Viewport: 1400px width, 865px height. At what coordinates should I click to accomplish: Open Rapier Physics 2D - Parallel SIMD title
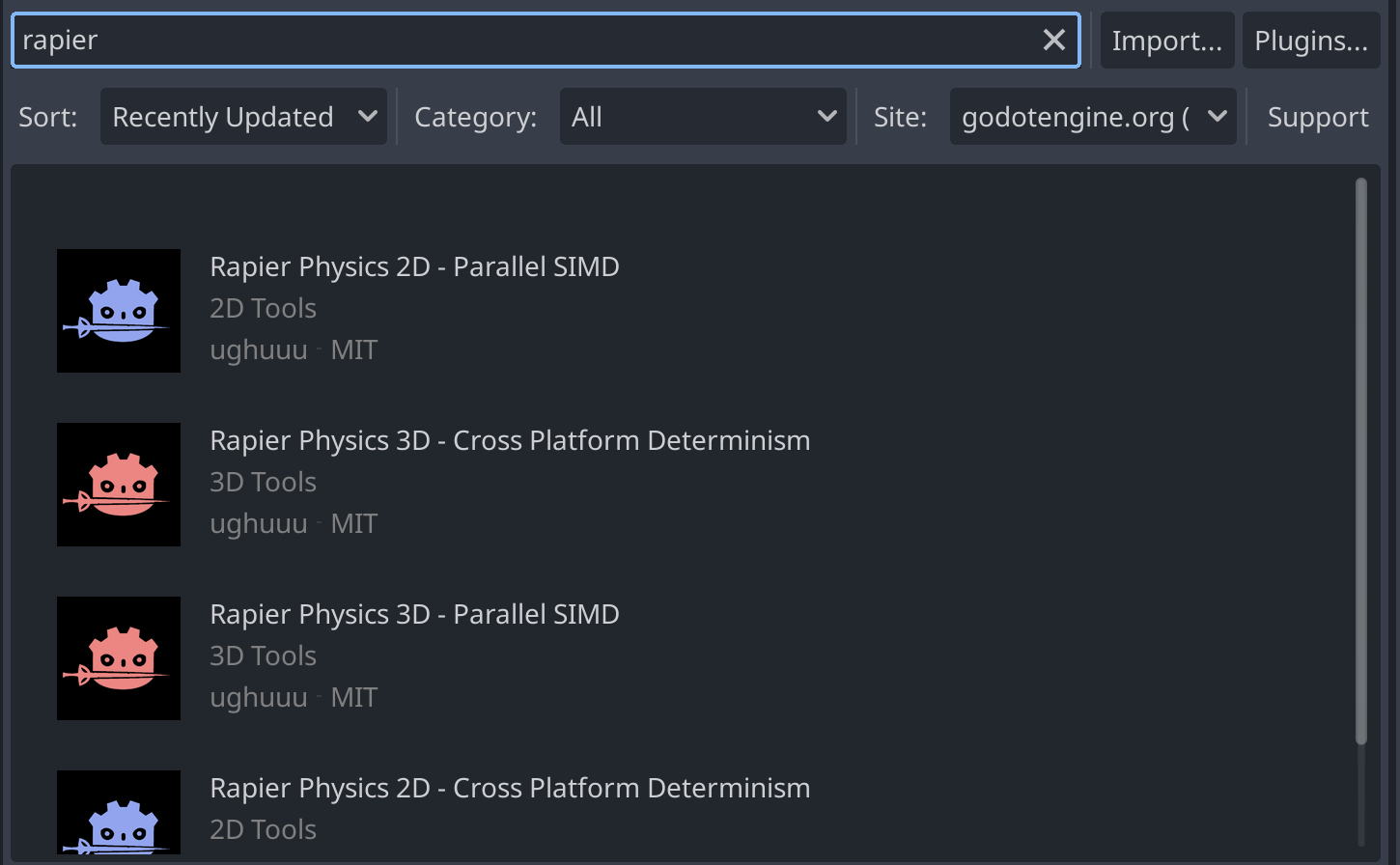(x=414, y=266)
